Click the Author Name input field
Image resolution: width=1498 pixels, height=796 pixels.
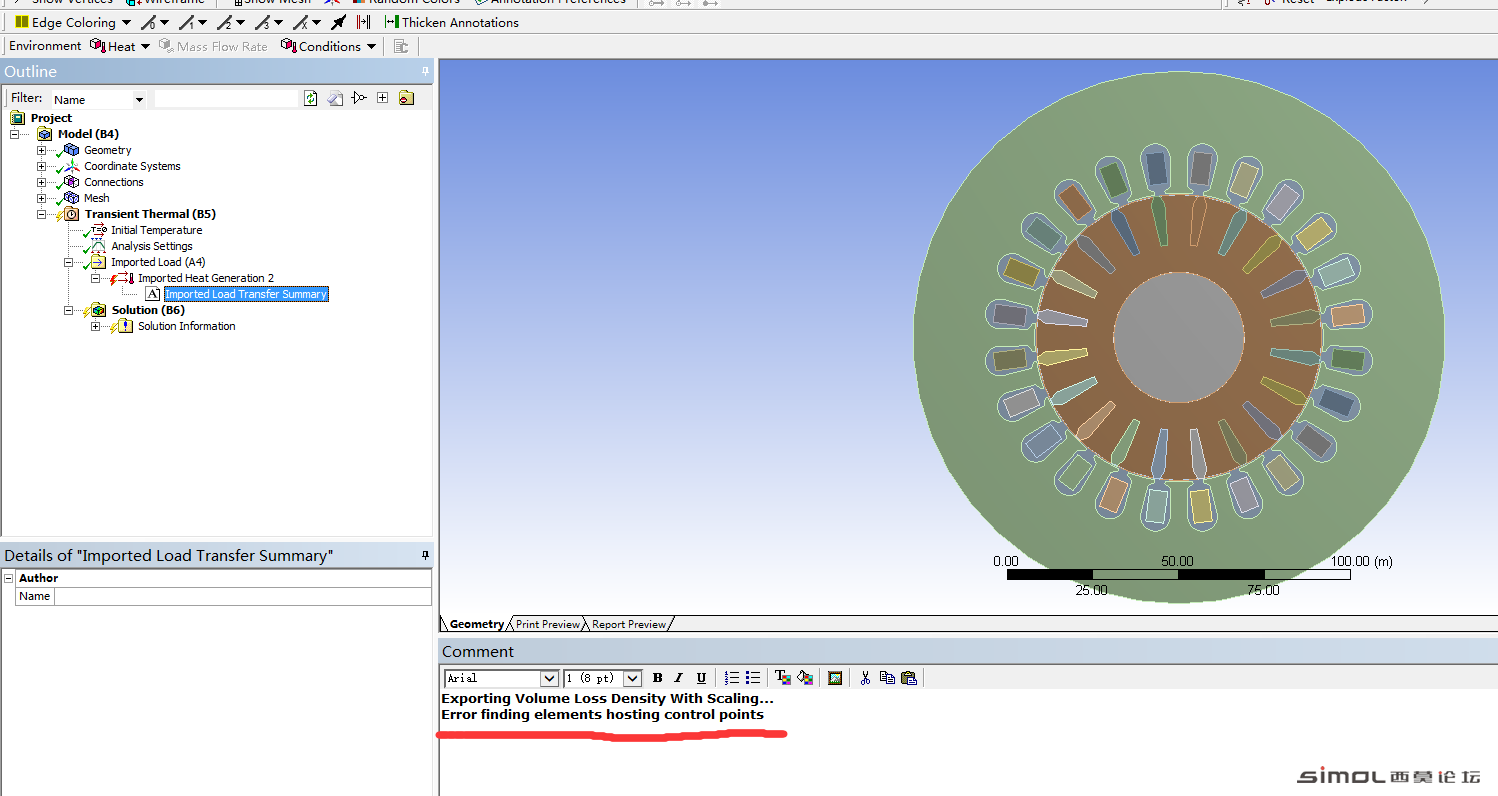[243, 596]
